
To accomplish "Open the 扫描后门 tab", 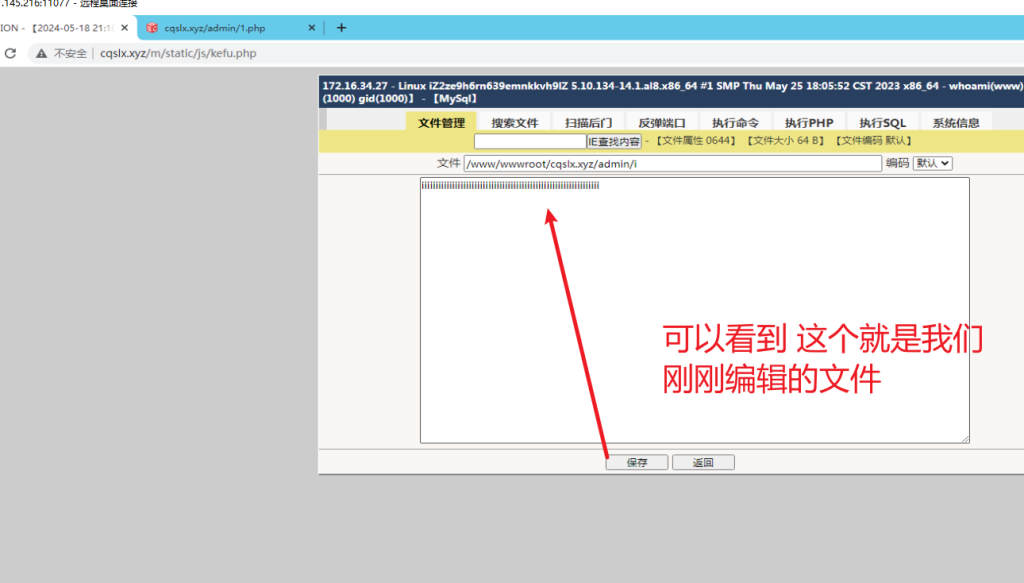I will [588, 123].
